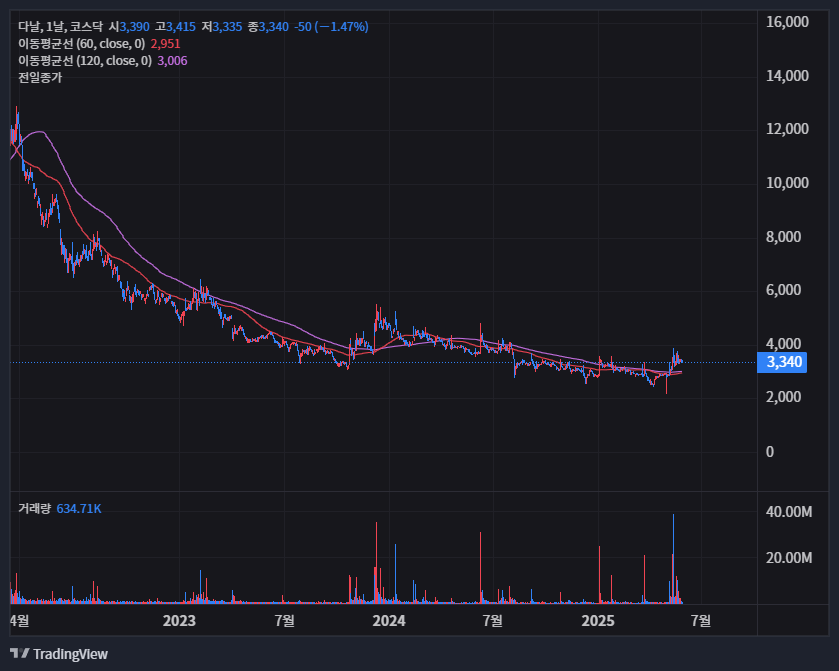This screenshot has width=839, height=671.
Task: Click the 60-period 이동평균선 indicator label
Action: pos(81,44)
